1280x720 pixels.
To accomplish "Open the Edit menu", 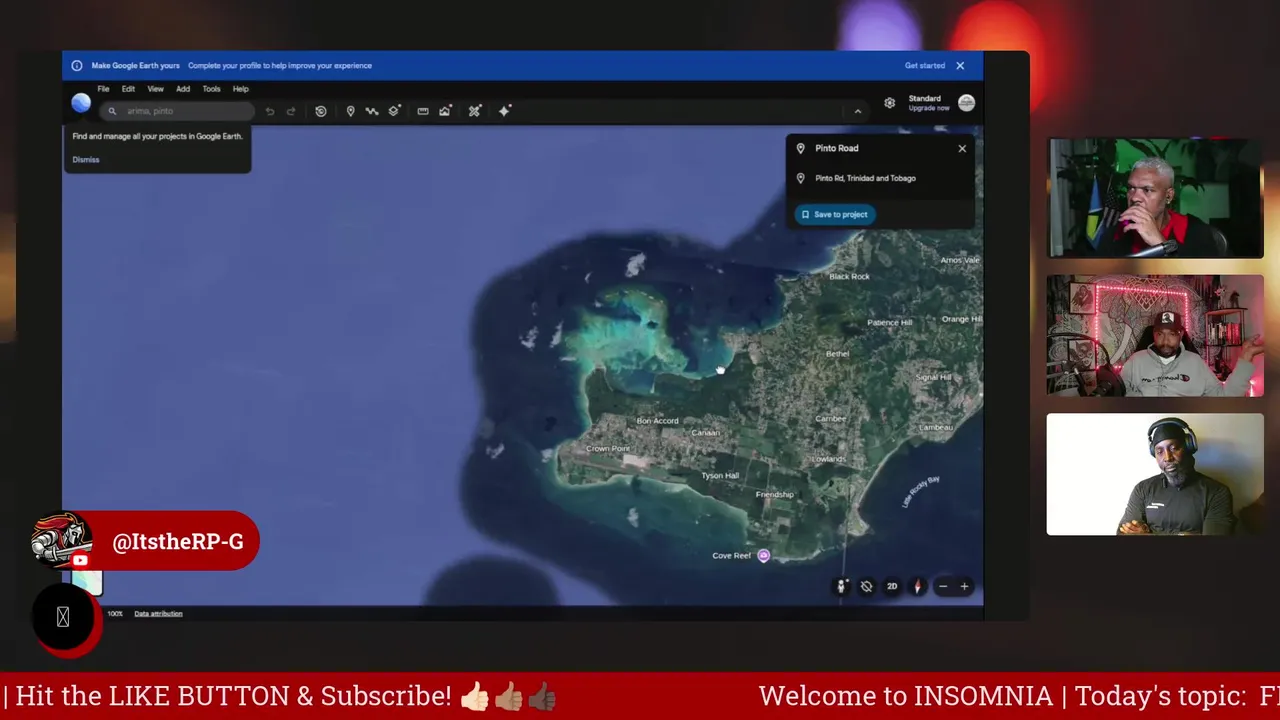I will pyautogui.click(x=128, y=89).
